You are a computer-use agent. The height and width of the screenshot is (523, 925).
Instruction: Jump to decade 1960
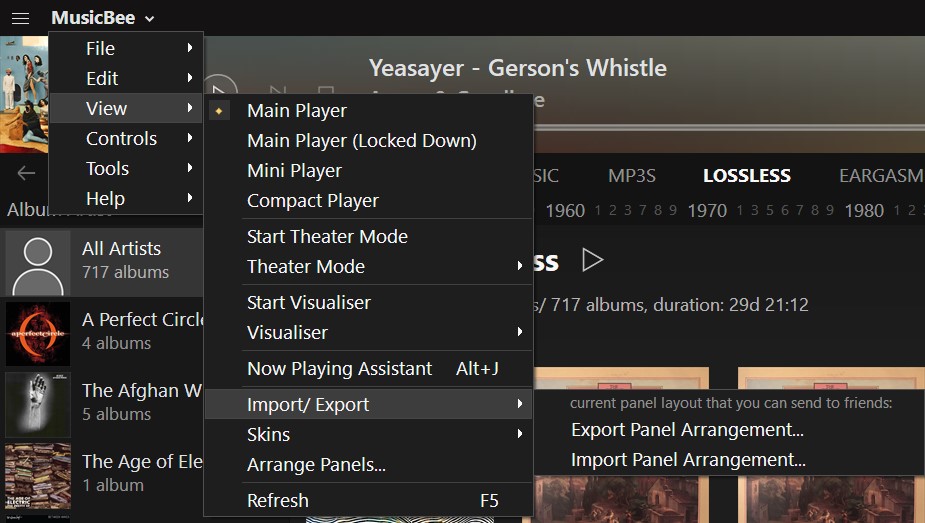(565, 211)
